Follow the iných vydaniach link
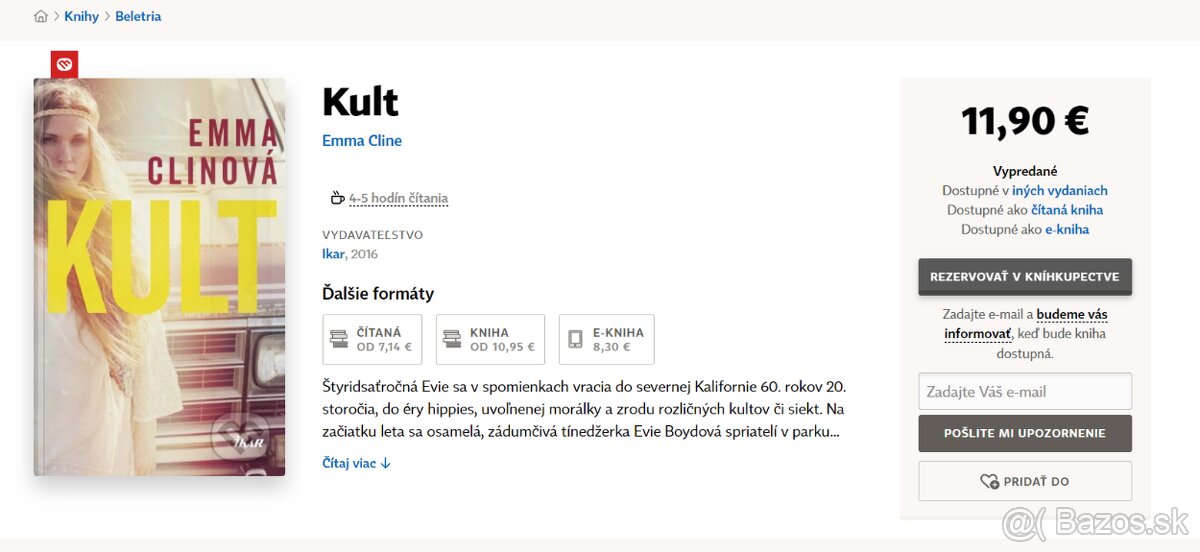Screen dimensions: 1200x552 click(x=1059, y=190)
